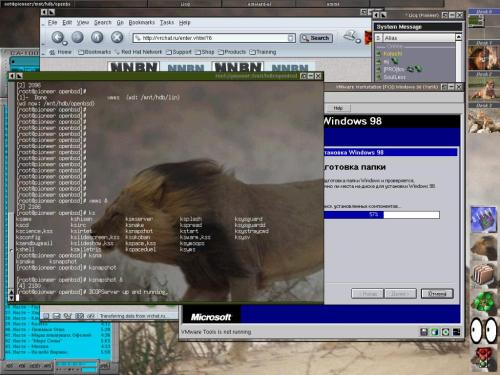Click the eyes (xeyes) dock icon

coord(484,331)
